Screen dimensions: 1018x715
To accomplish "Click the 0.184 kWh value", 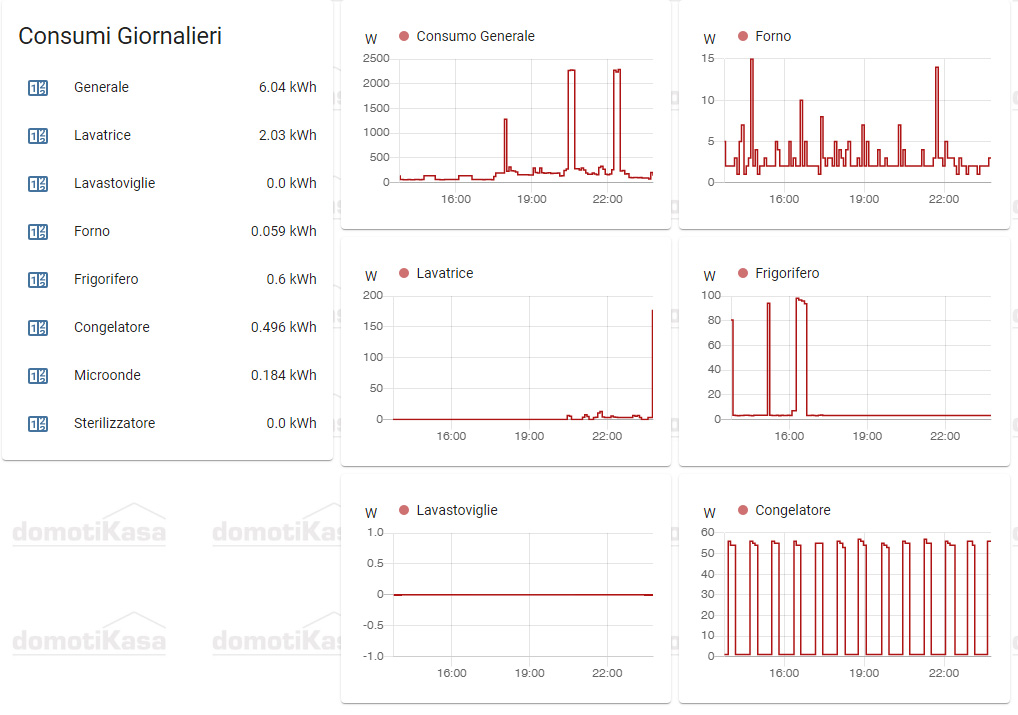I will [x=284, y=375].
